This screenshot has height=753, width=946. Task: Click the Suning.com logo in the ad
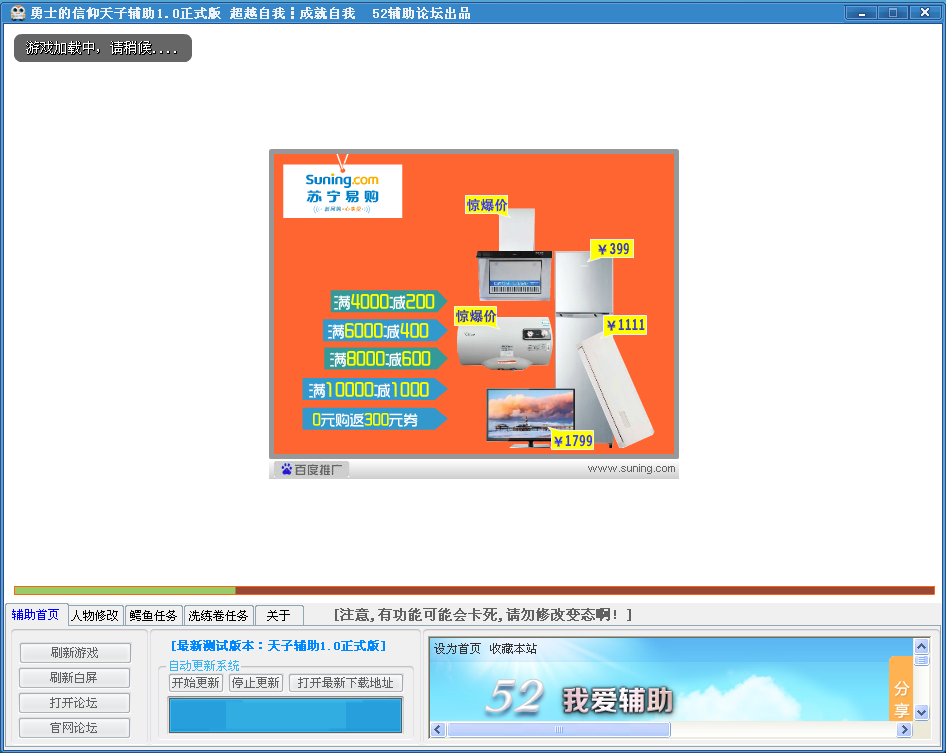click(342, 191)
